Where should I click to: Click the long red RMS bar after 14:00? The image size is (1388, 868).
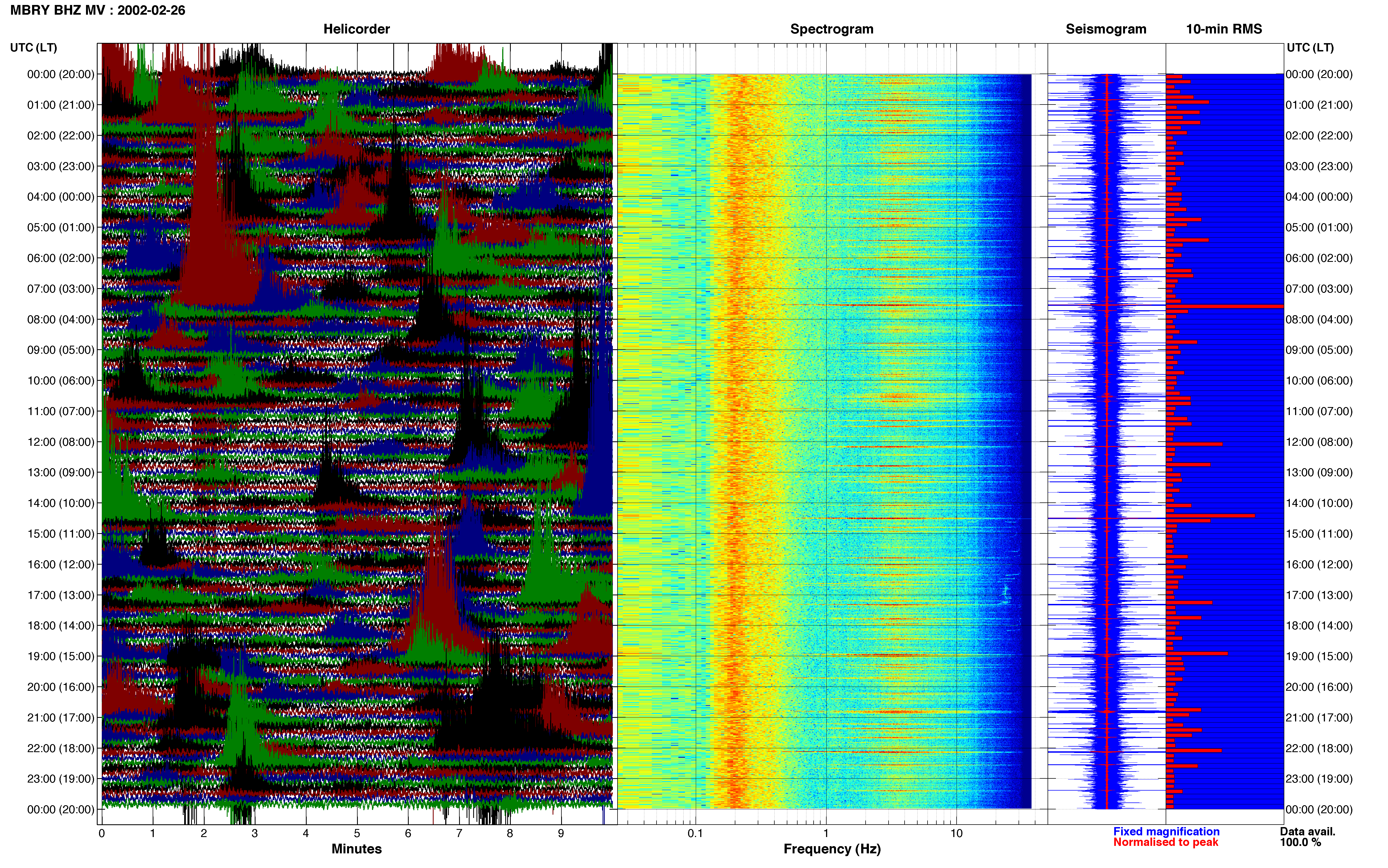point(1210,515)
